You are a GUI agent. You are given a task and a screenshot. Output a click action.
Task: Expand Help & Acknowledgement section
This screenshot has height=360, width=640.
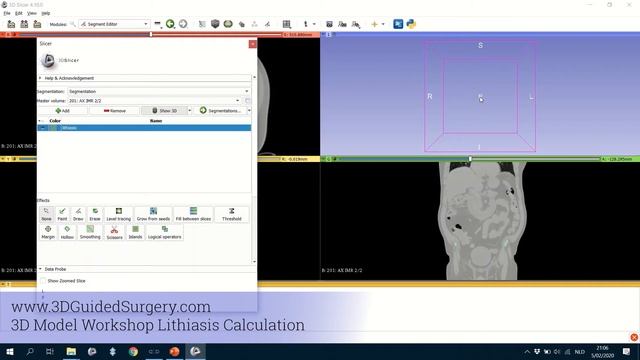[144, 78]
